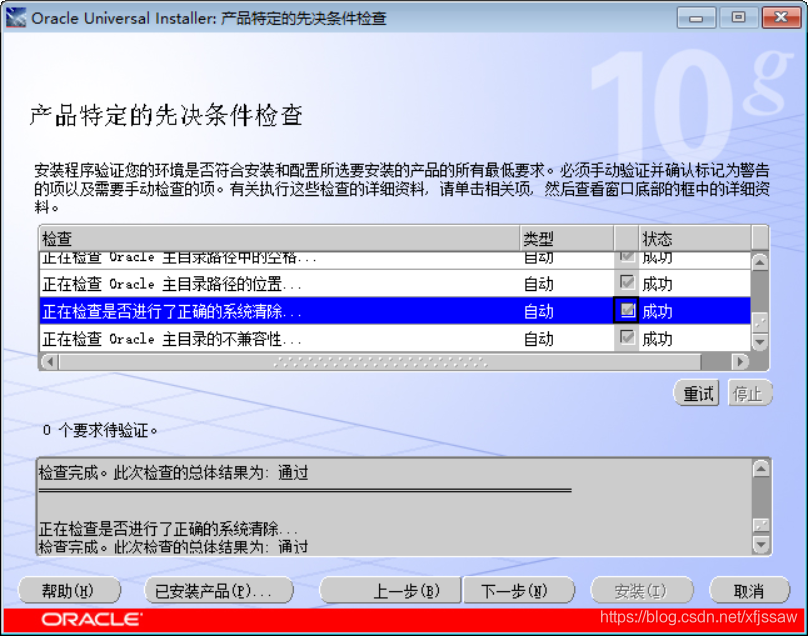Toggle checkbox for Oracle 主目录的不兼容性 check
808x636 pixels.
[x=627, y=338]
